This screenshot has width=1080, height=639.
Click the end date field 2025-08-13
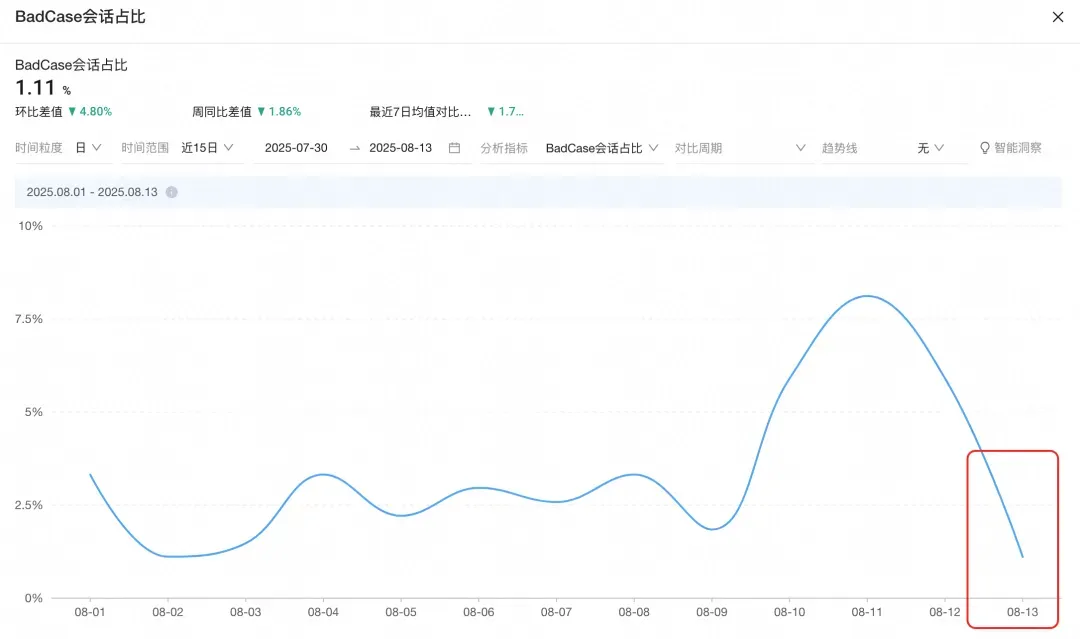pos(400,148)
